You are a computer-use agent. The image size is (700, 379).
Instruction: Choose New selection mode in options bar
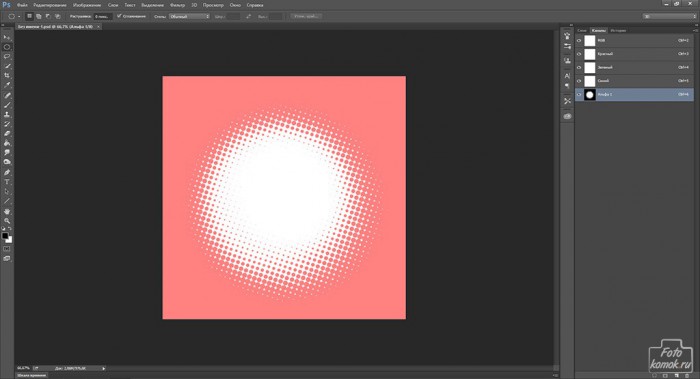29,16
